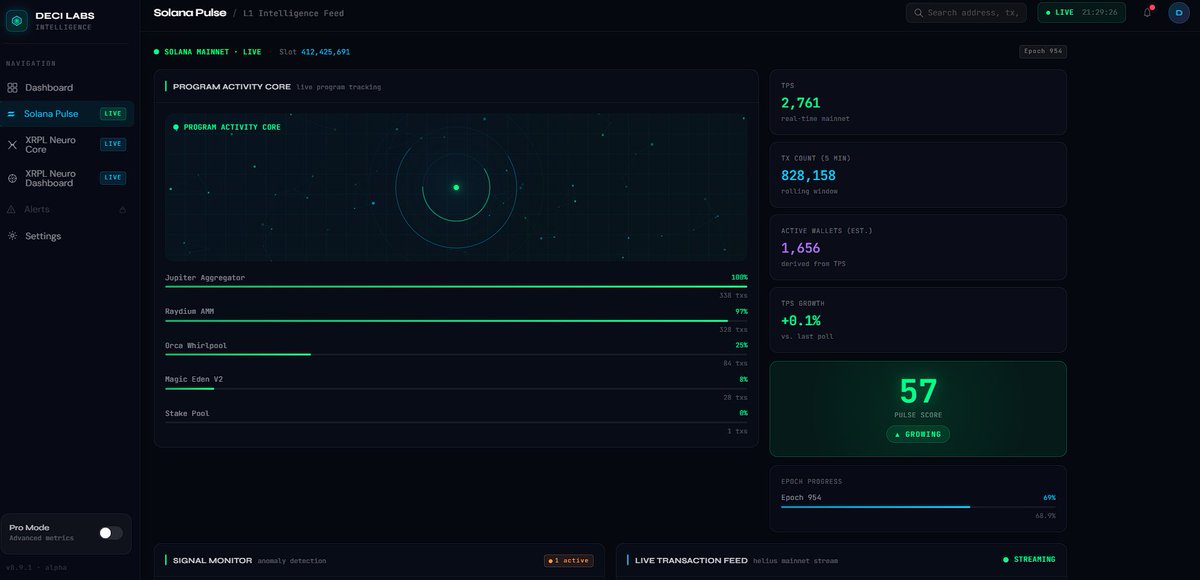Click the STREAMING status indicator
The width and height of the screenshot is (1200, 580).
[1029, 560]
